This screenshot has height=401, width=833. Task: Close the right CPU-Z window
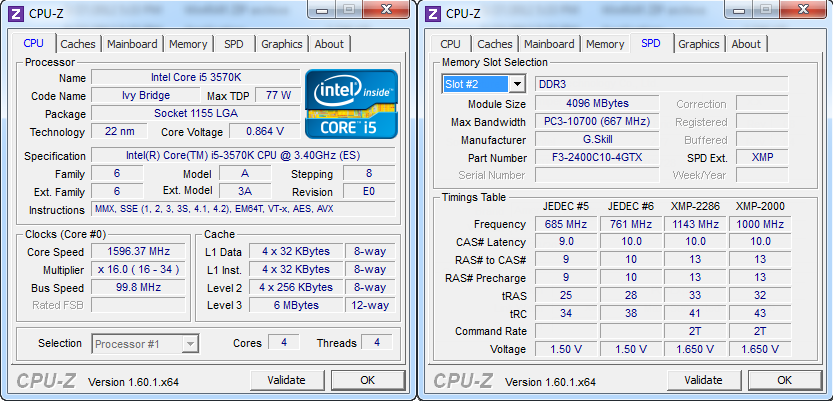pos(804,10)
